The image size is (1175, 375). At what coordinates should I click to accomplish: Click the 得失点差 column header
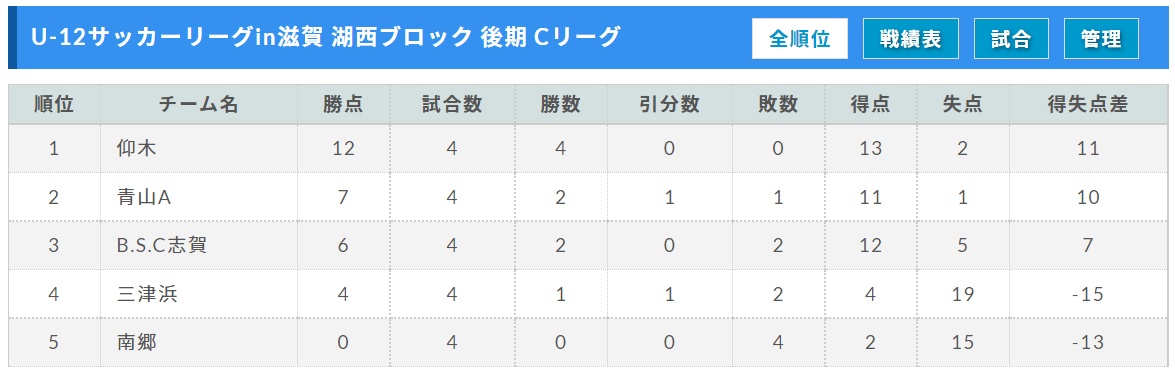point(1087,104)
